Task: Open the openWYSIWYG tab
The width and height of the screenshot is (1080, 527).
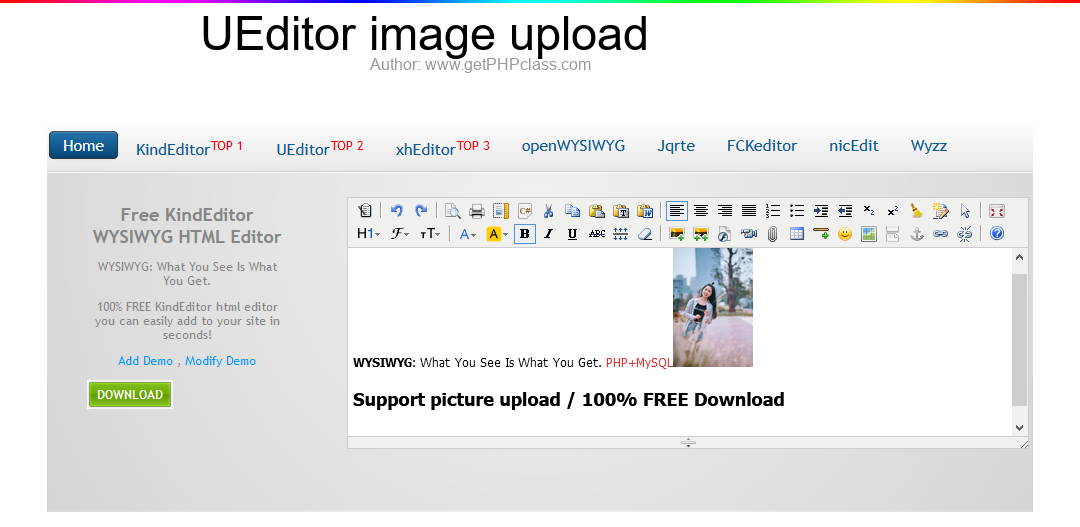Action: 573,146
